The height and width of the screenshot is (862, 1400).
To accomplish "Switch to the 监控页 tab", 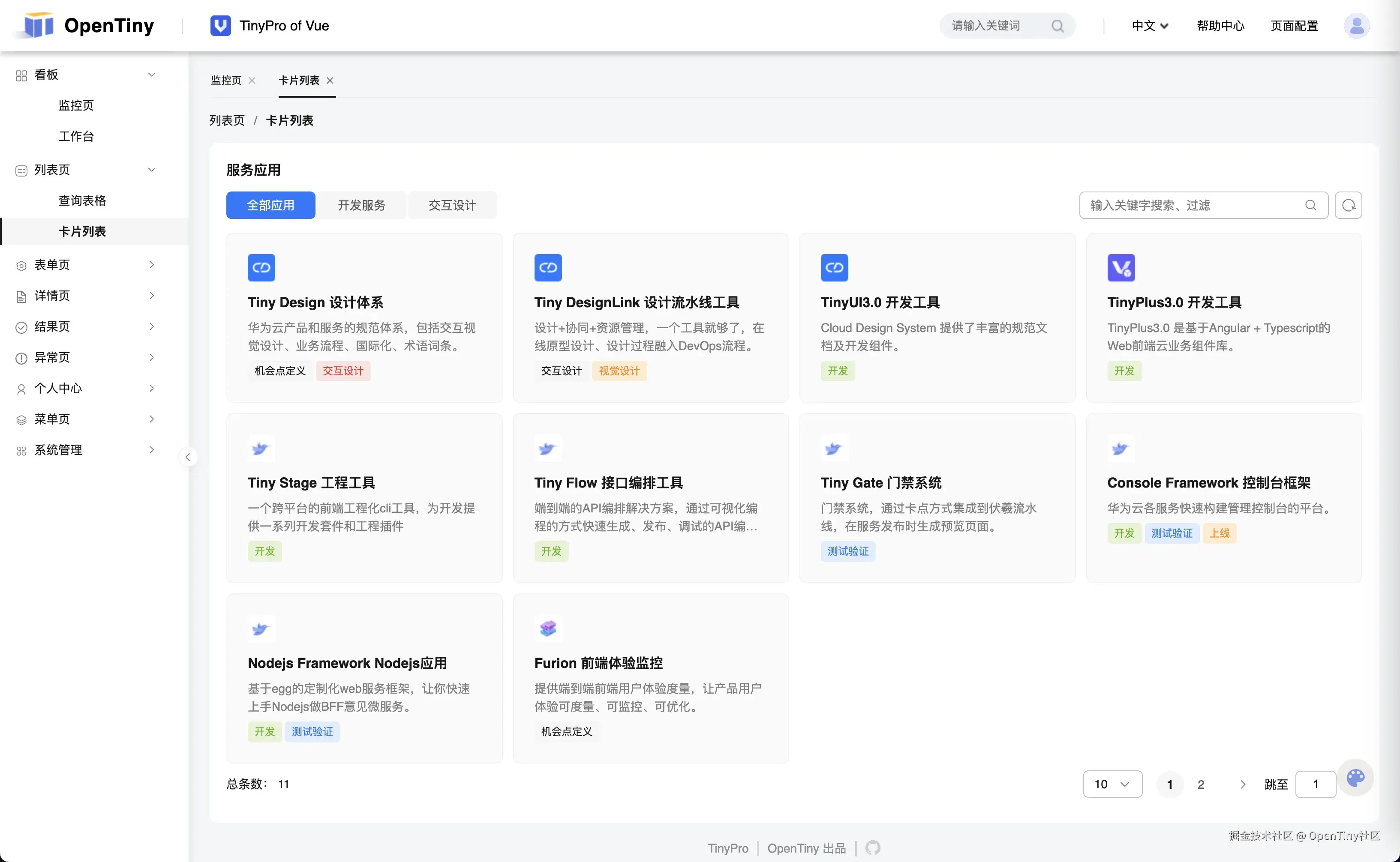I will point(226,81).
